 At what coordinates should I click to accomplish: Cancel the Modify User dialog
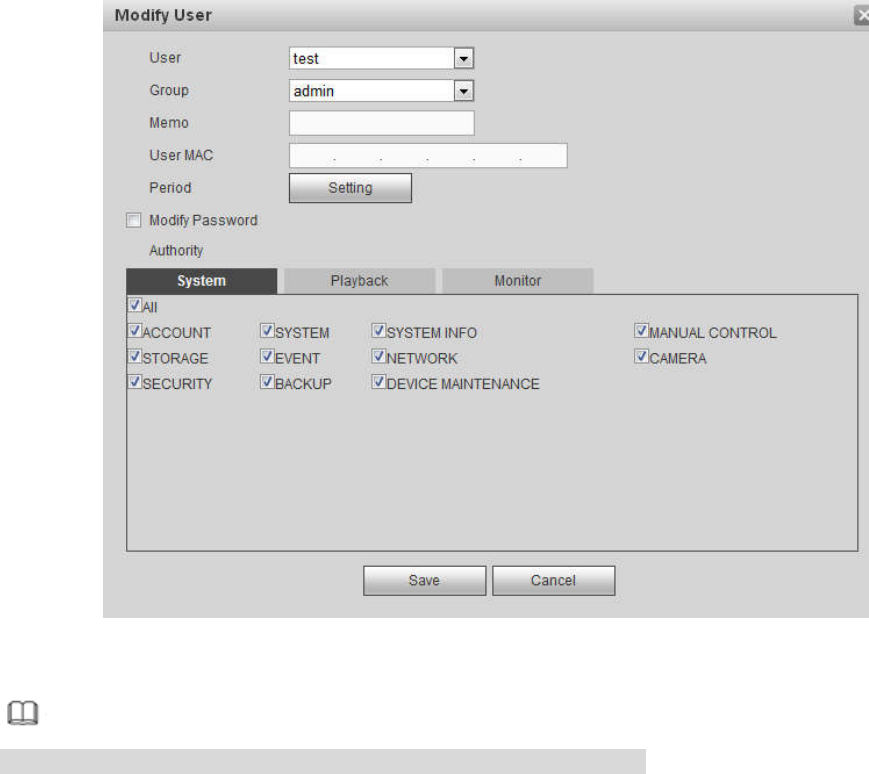point(554,581)
